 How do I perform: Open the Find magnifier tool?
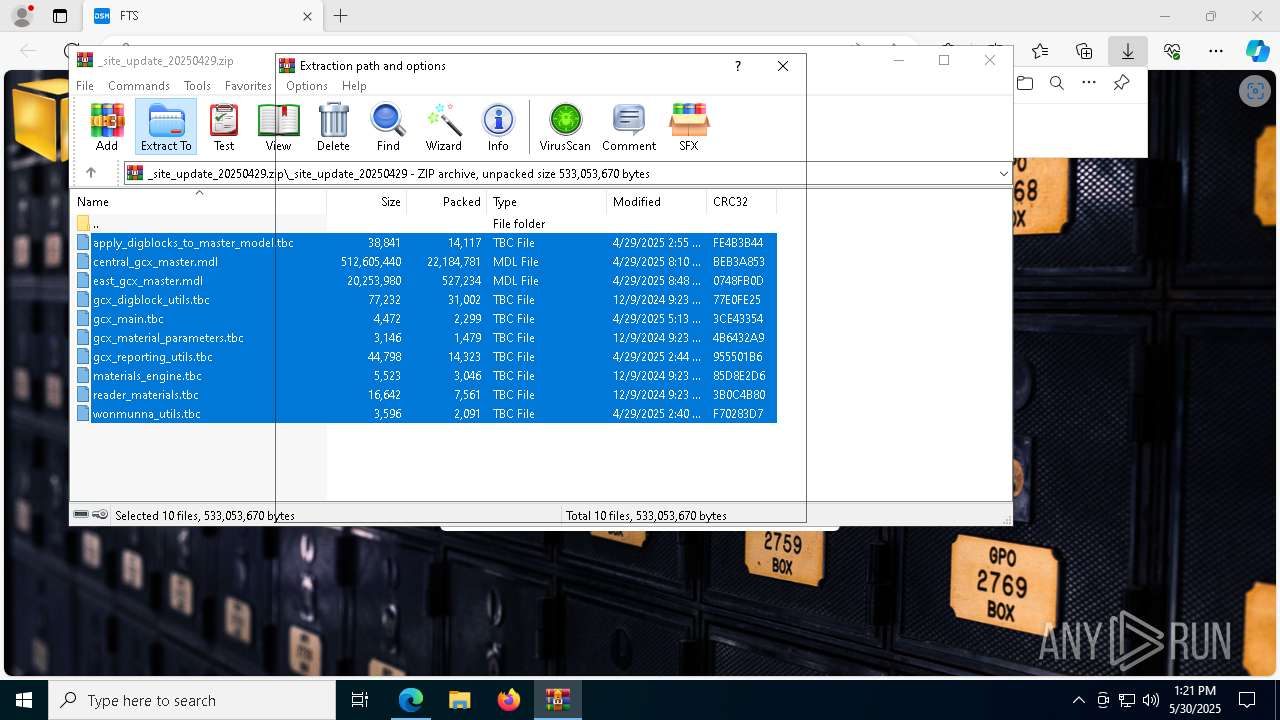pos(388,126)
